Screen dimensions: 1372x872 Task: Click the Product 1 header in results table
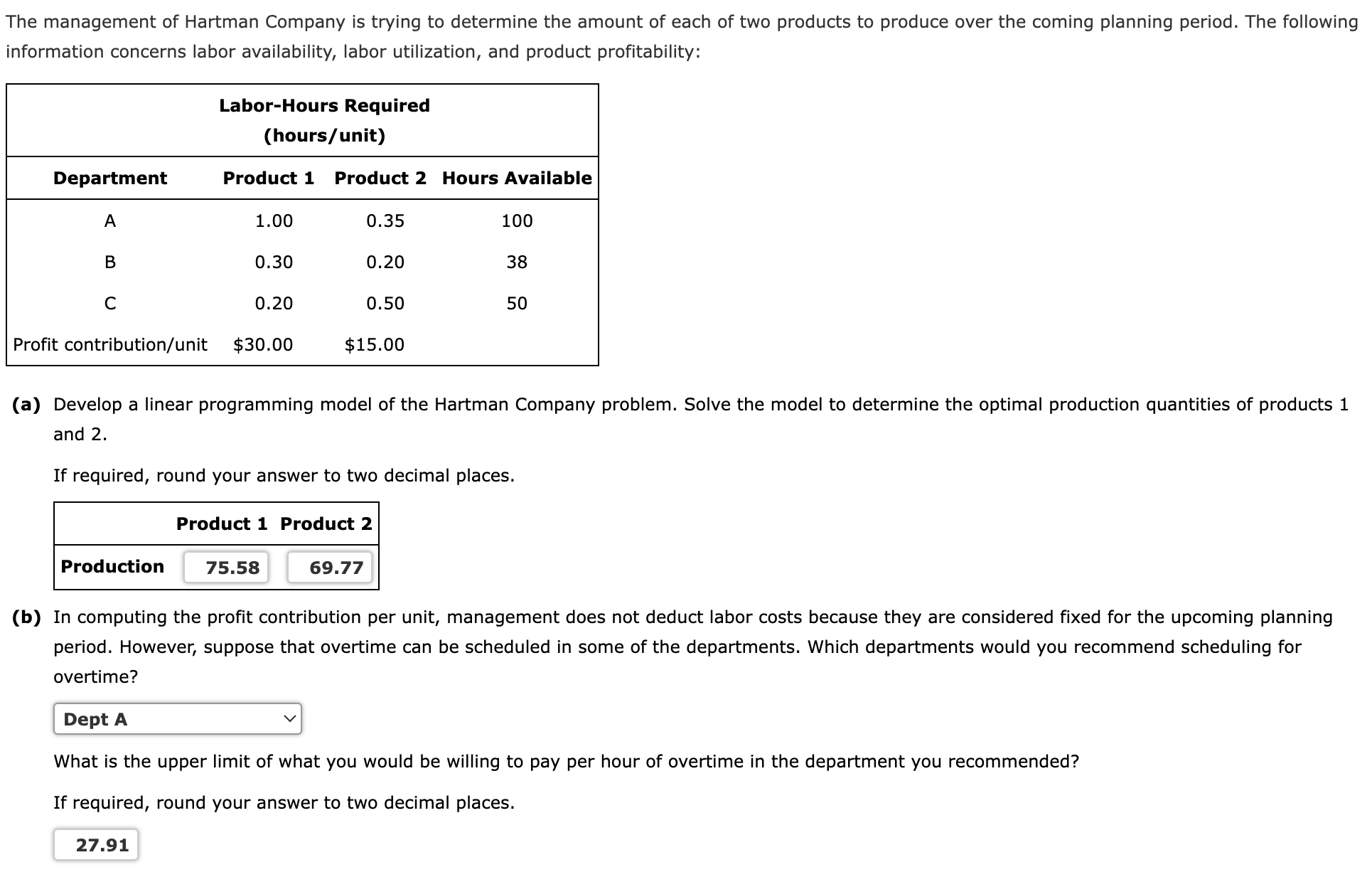pyautogui.click(x=223, y=523)
